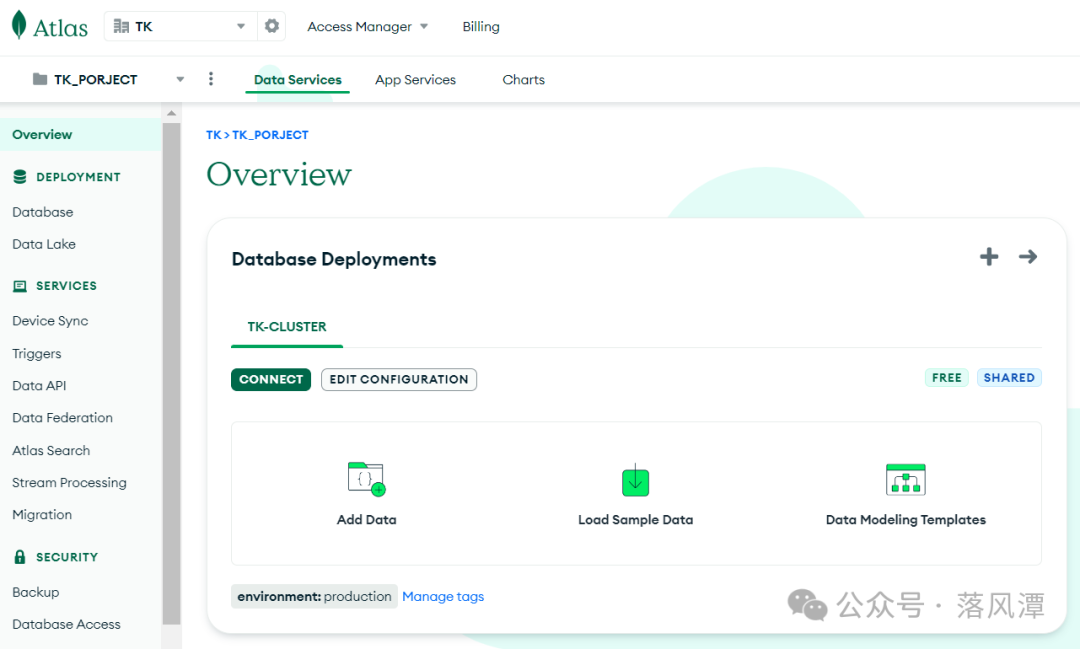This screenshot has height=649, width=1080.
Task: Click the TK_PORJECT folder icon
Action: (40, 79)
